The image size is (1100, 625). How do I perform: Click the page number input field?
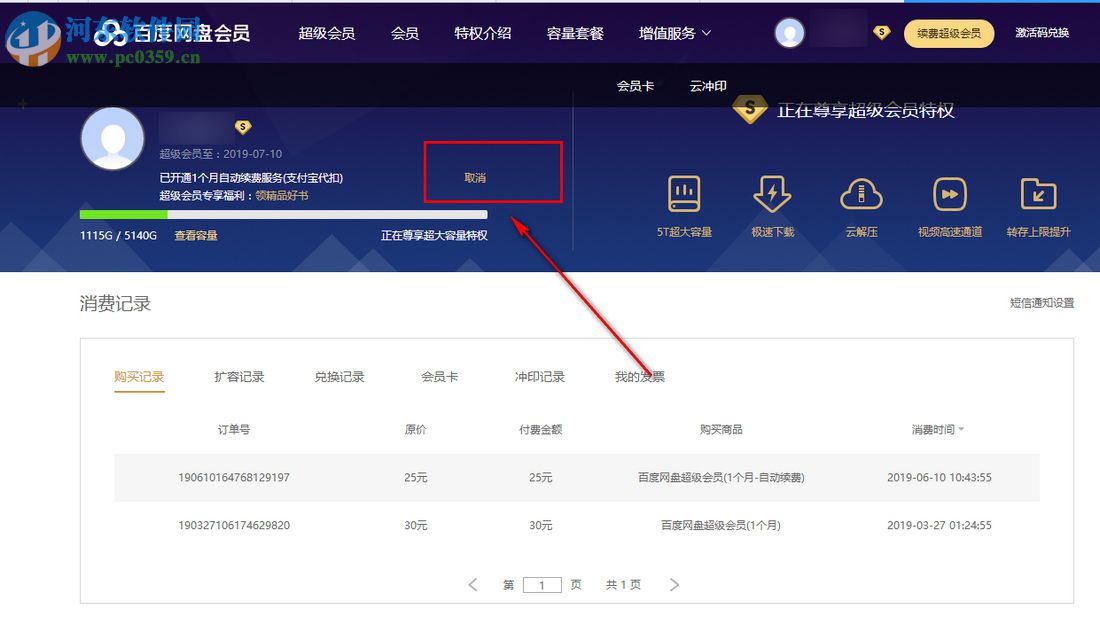[542, 585]
